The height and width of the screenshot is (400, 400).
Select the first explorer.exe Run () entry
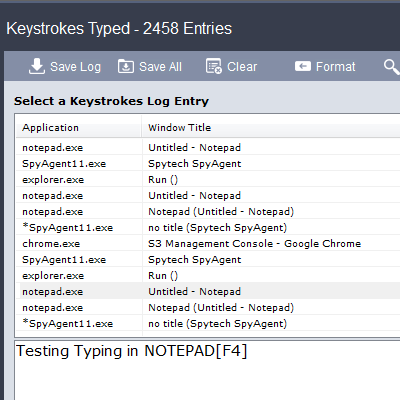208,180
